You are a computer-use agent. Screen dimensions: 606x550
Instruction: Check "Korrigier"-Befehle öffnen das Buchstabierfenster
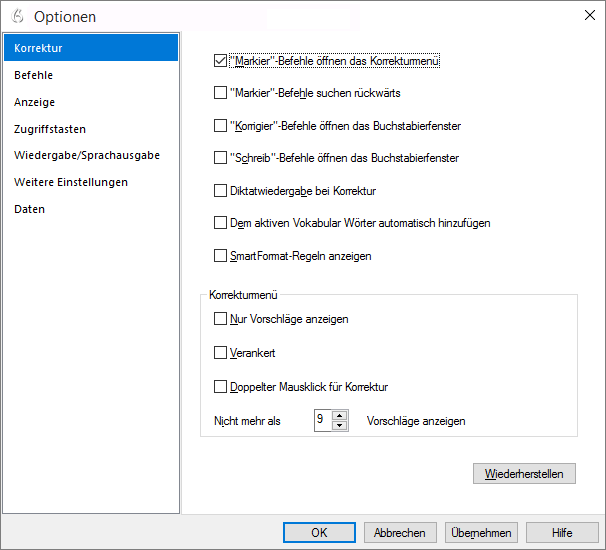[x=220, y=126]
